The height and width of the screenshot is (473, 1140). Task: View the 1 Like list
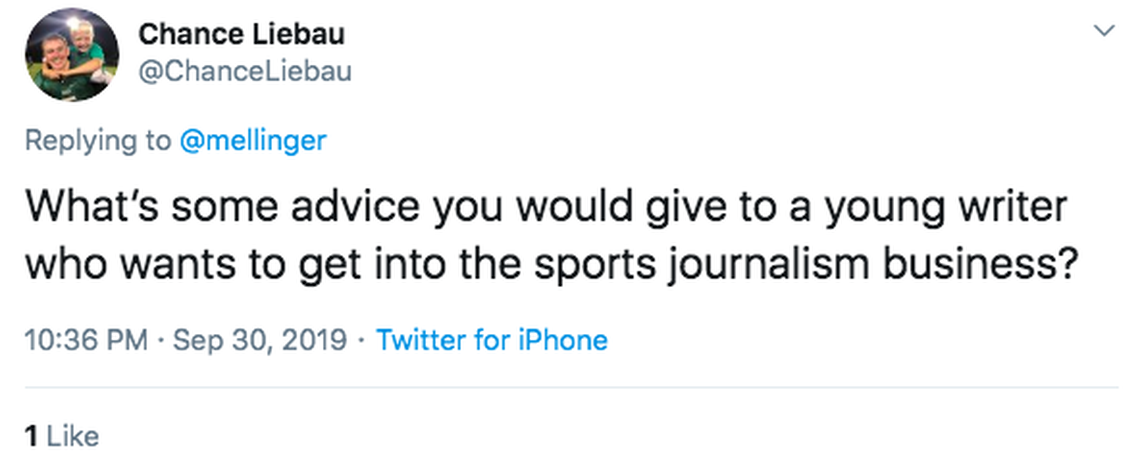pos(61,436)
